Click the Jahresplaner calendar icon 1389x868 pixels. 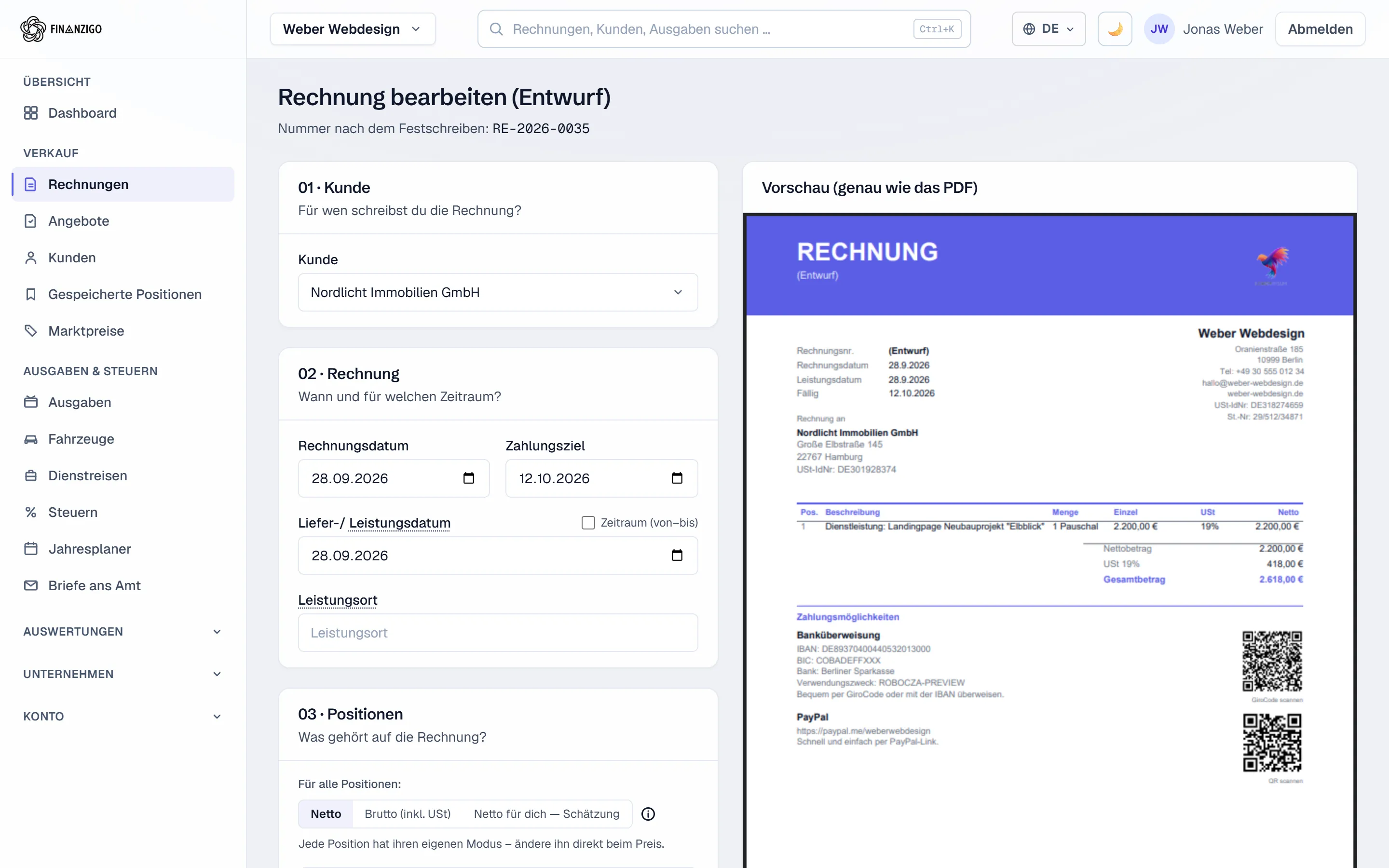pyautogui.click(x=31, y=549)
